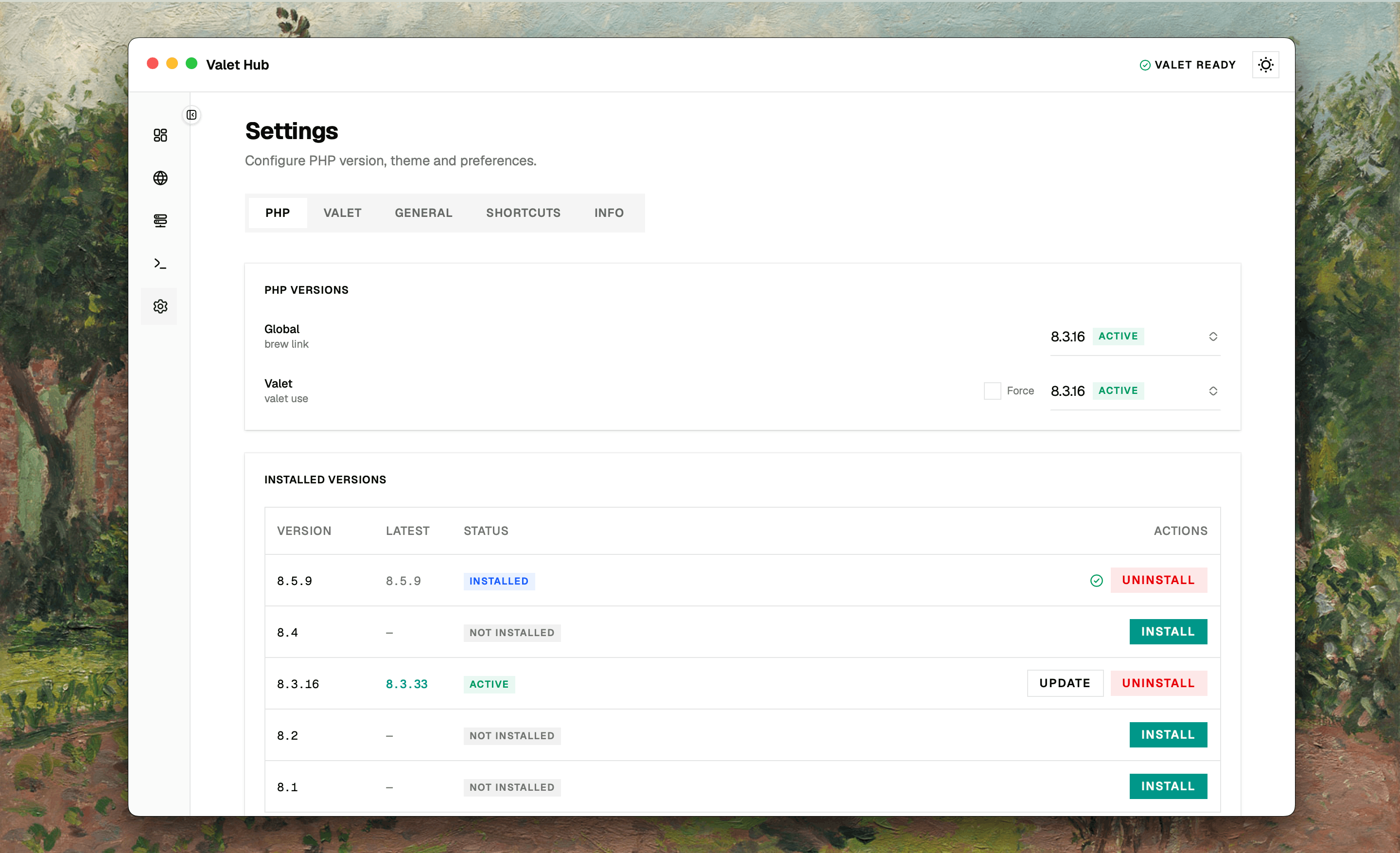Open the dashboard grid icon in sidebar
The image size is (1400, 853).
[160, 135]
